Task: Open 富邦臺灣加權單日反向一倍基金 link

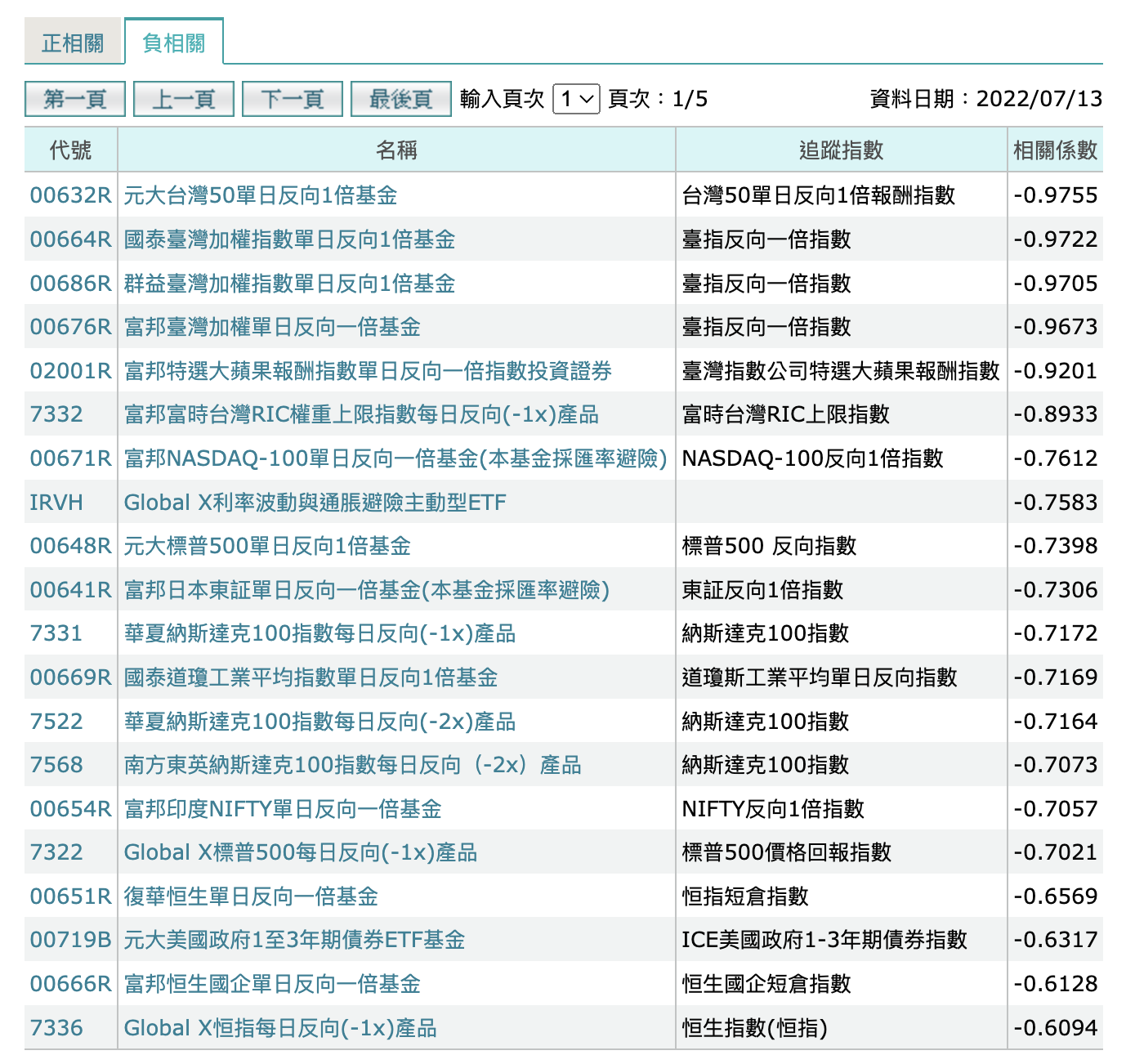Action: point(272,327)
